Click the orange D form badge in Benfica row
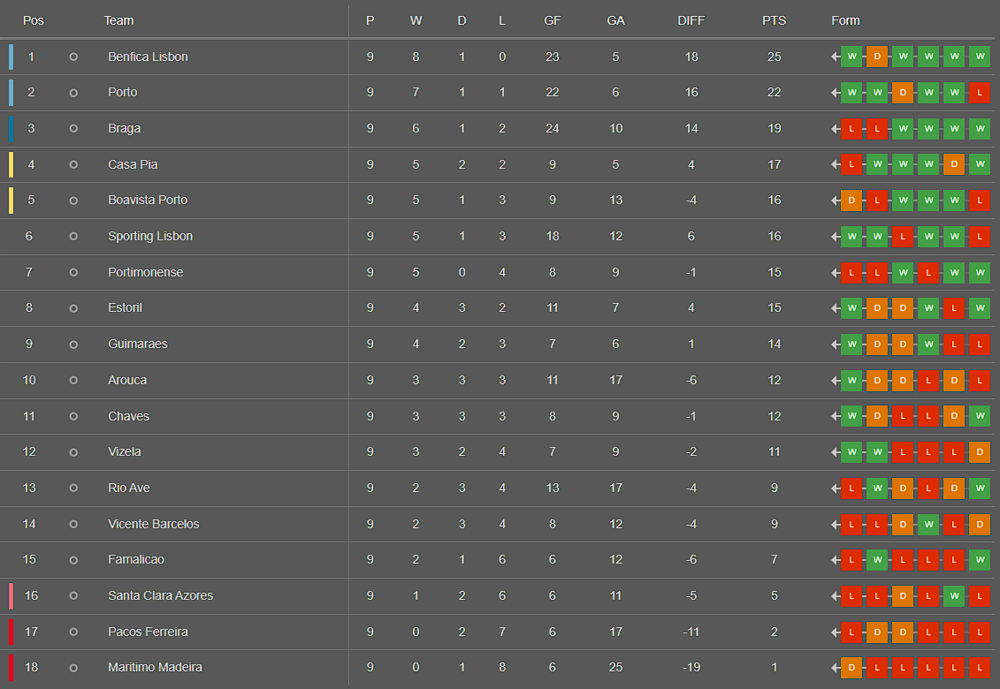The width and height of the screenshot is (1000, 689). (877, 57)
